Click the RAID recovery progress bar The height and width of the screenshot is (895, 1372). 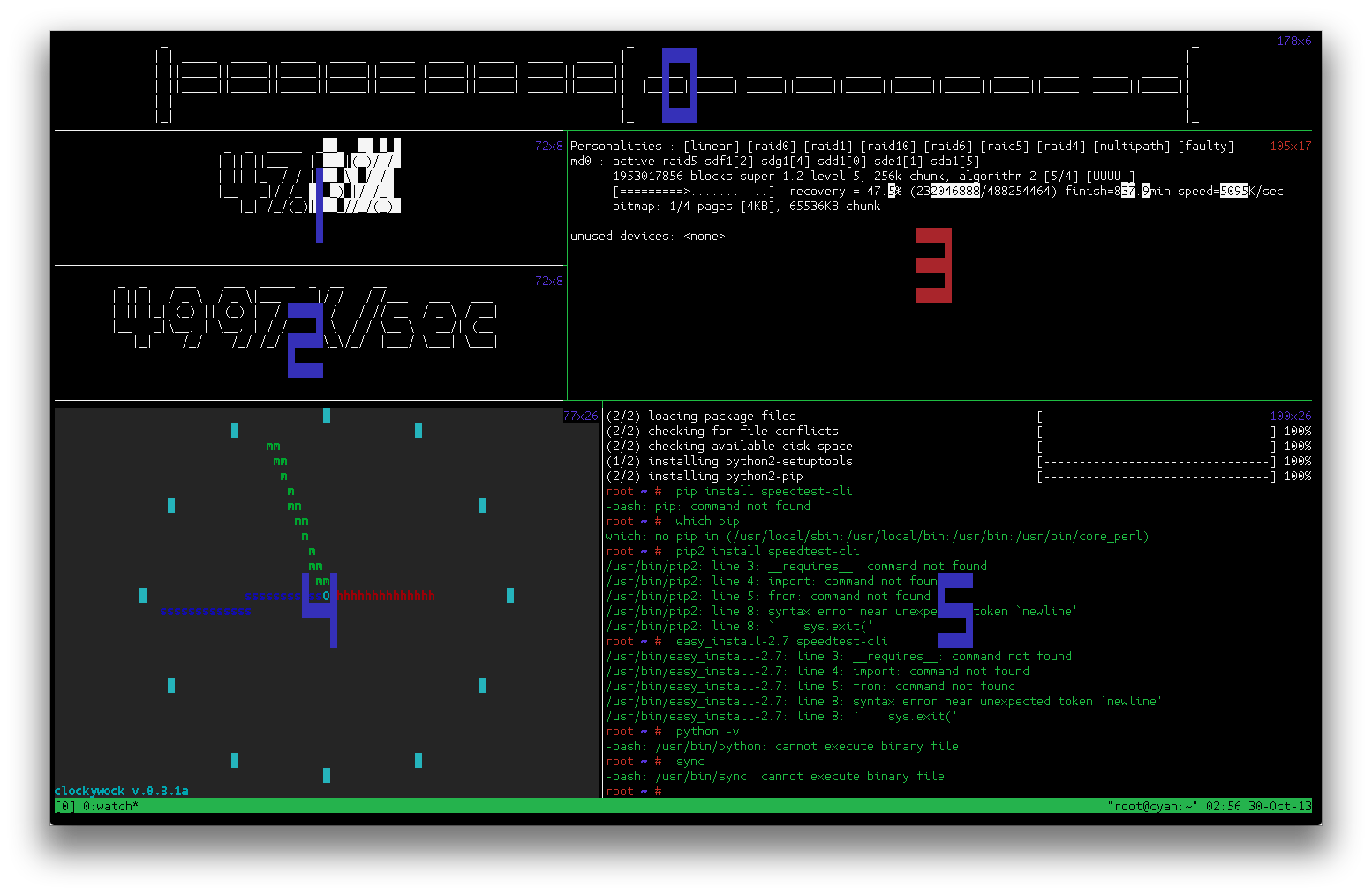(694, 192)
